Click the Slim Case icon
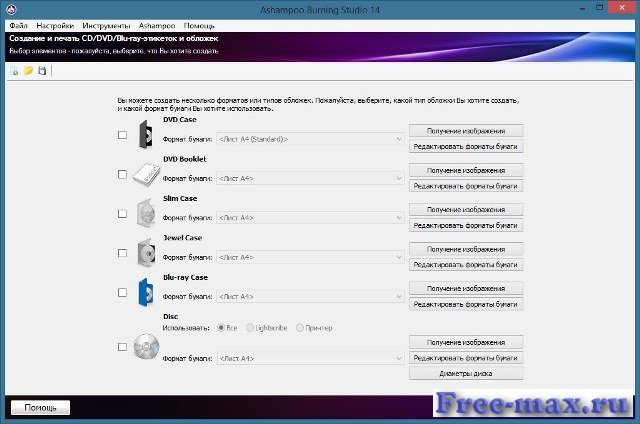Image resolution: width=640 pixels, height=424 pixels. [146, 213]
